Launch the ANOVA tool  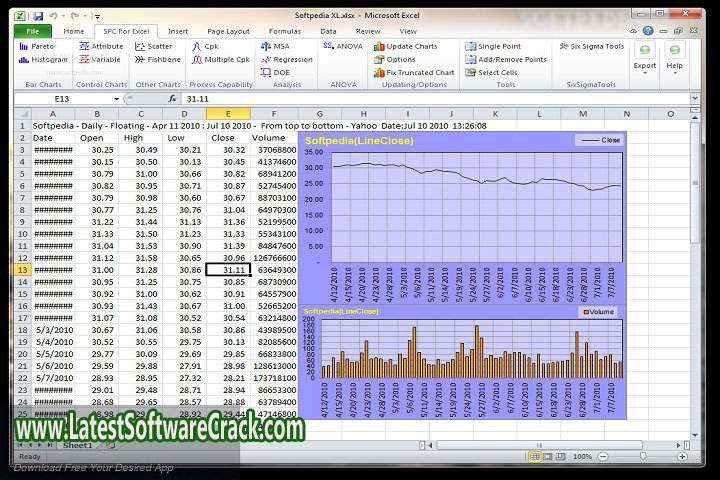click(x=343, y=46)
